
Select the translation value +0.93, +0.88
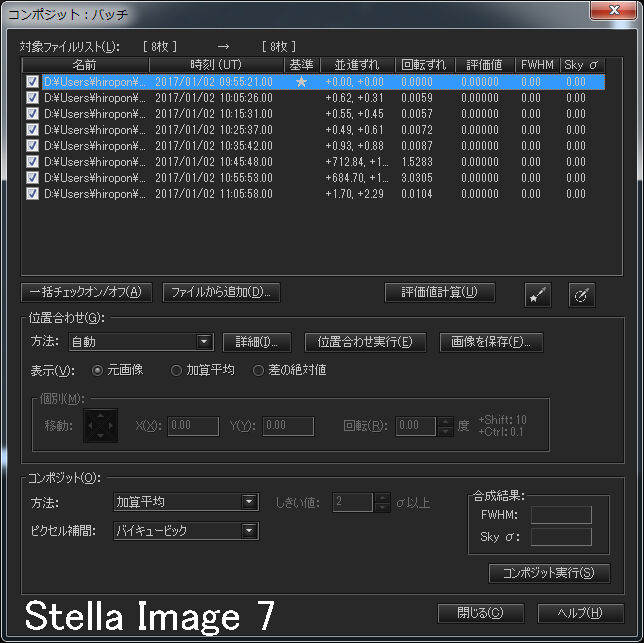[354, 146]
